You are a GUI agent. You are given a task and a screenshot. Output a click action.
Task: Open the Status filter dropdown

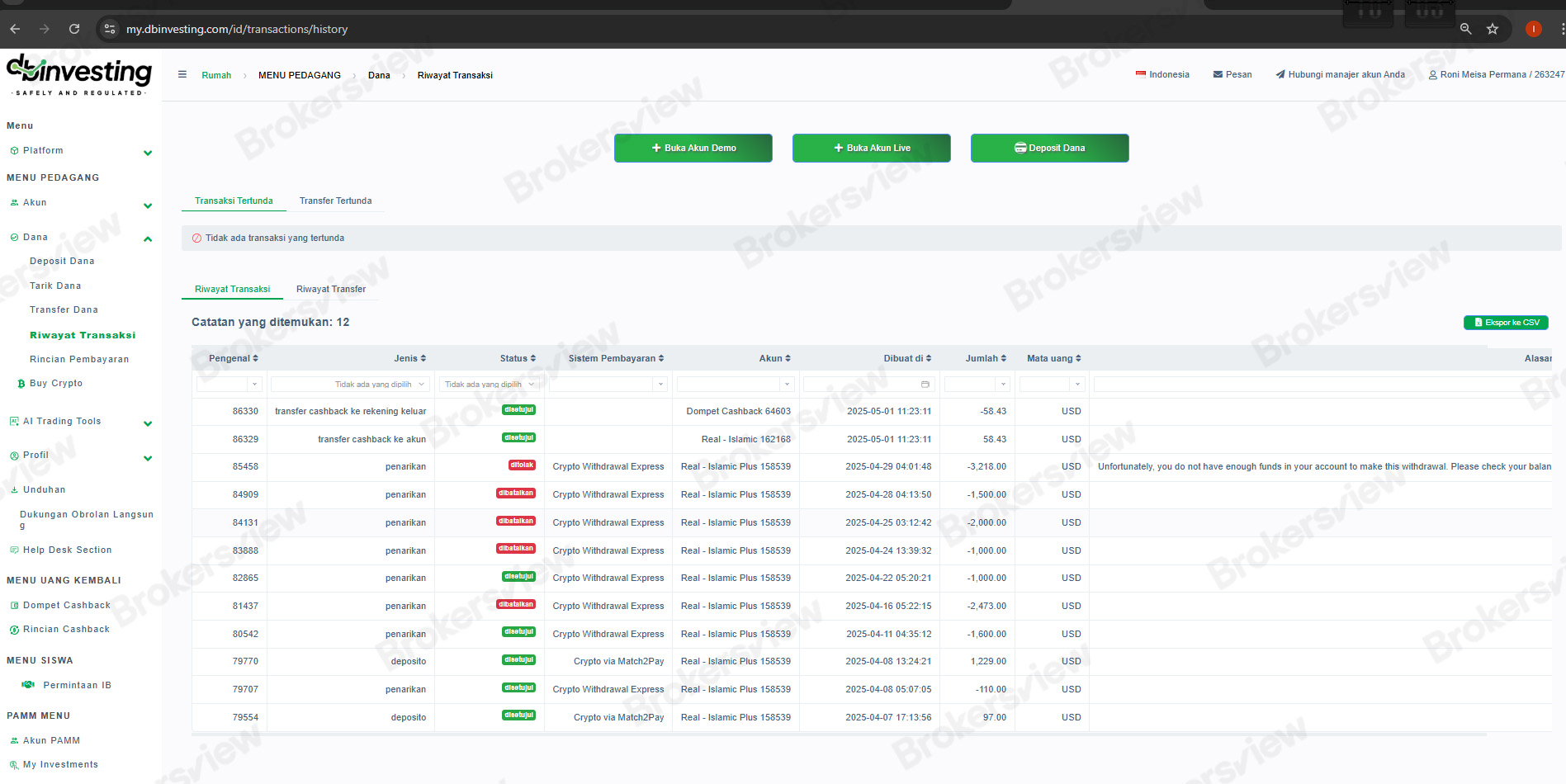[x=490, y=383]
